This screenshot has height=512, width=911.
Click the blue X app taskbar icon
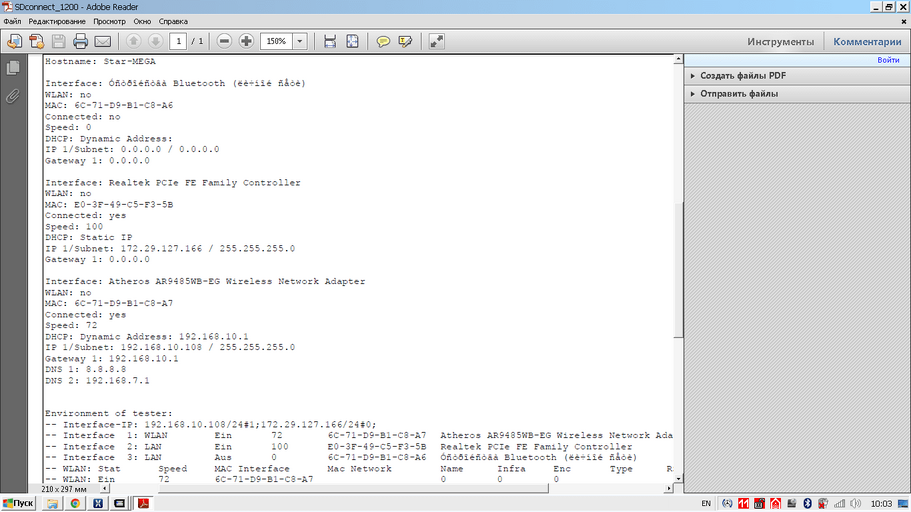98,503
